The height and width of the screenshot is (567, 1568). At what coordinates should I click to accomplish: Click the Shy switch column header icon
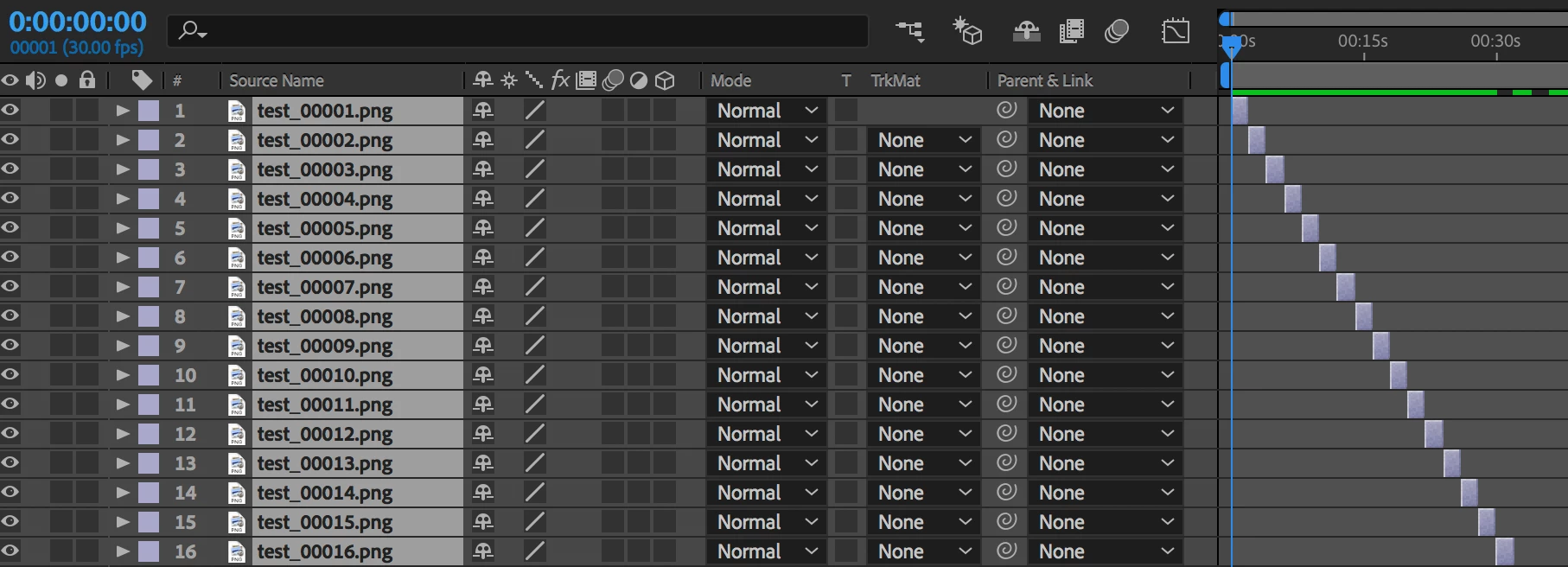pyautogui.click(x=483, y=80)
